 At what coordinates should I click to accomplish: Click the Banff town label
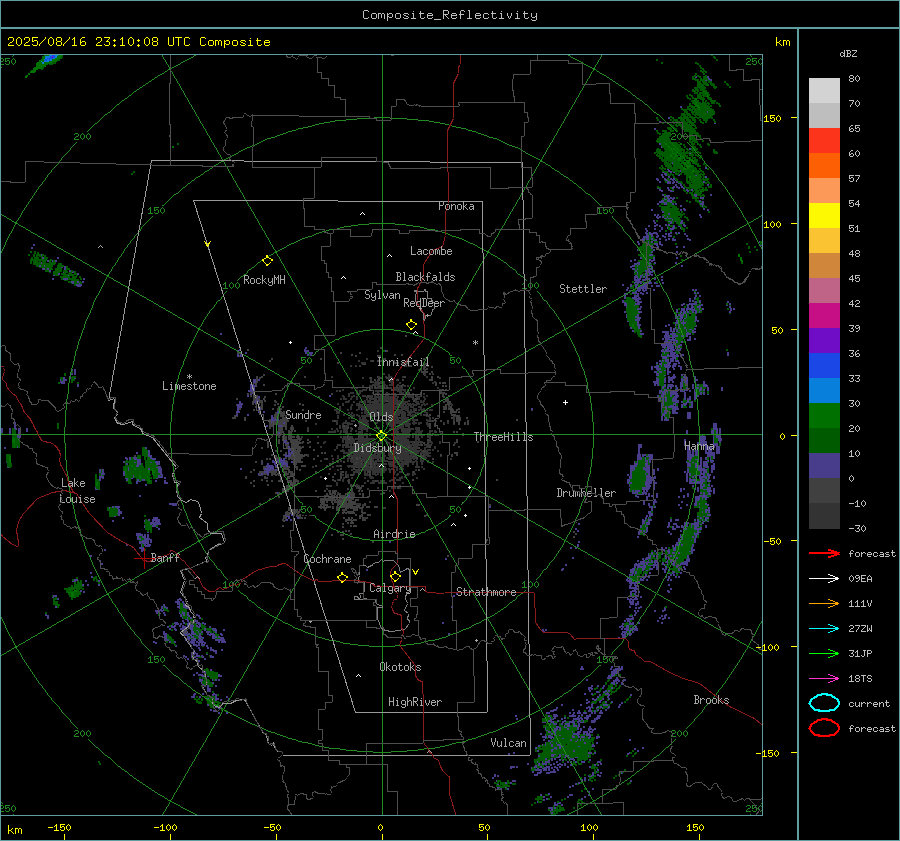[x=165, y=557]
